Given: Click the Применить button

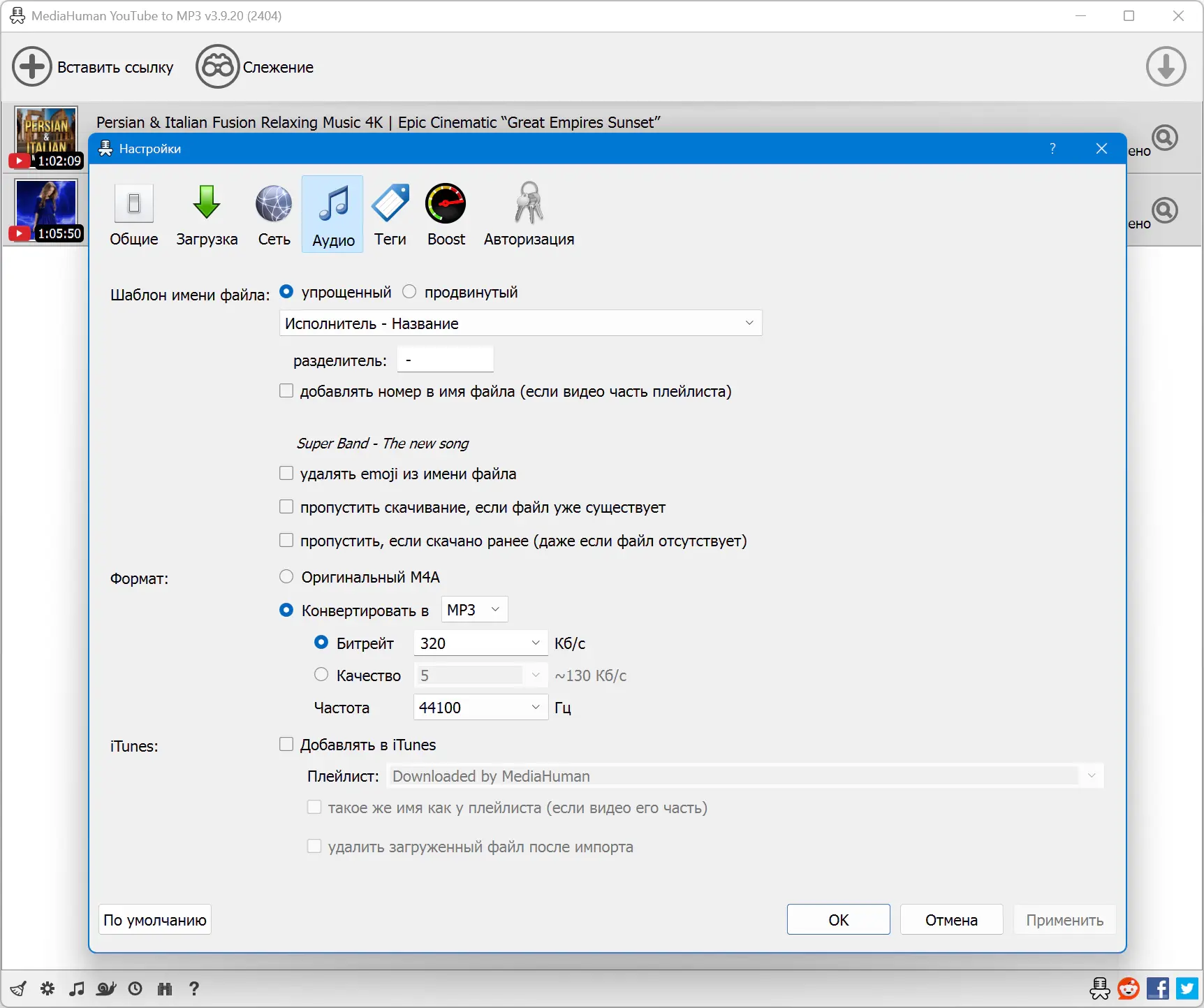Looking at the screenshot, I should 1064,920.
